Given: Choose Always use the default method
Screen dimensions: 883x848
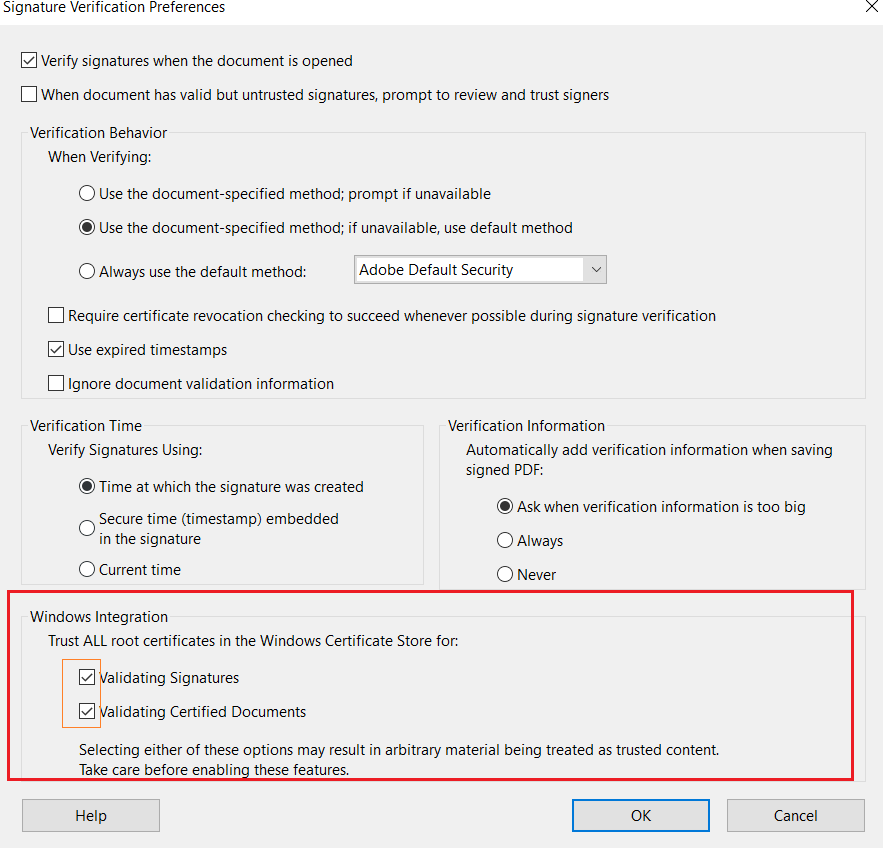Looking at the screenshot, I should tap(87, 271).
